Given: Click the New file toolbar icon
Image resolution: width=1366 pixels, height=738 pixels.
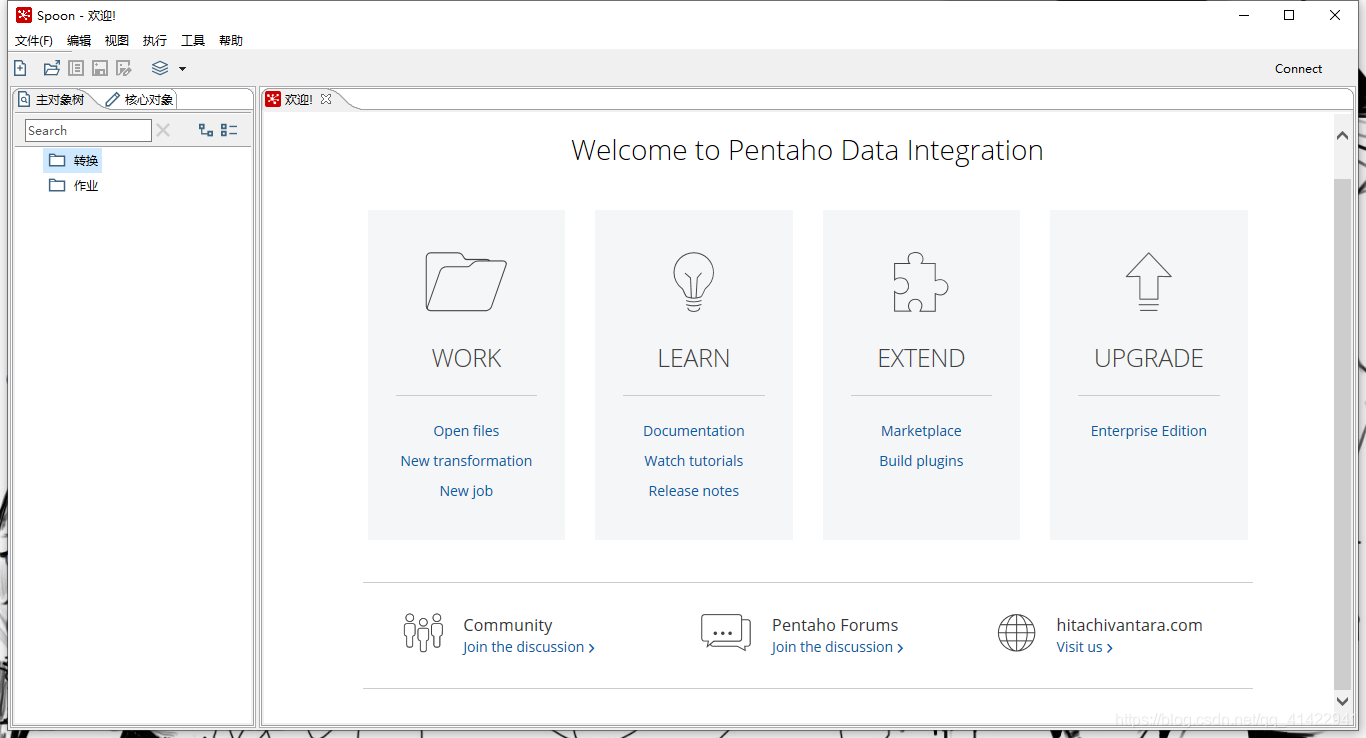Looking at the screenshot, I should 20,68.
